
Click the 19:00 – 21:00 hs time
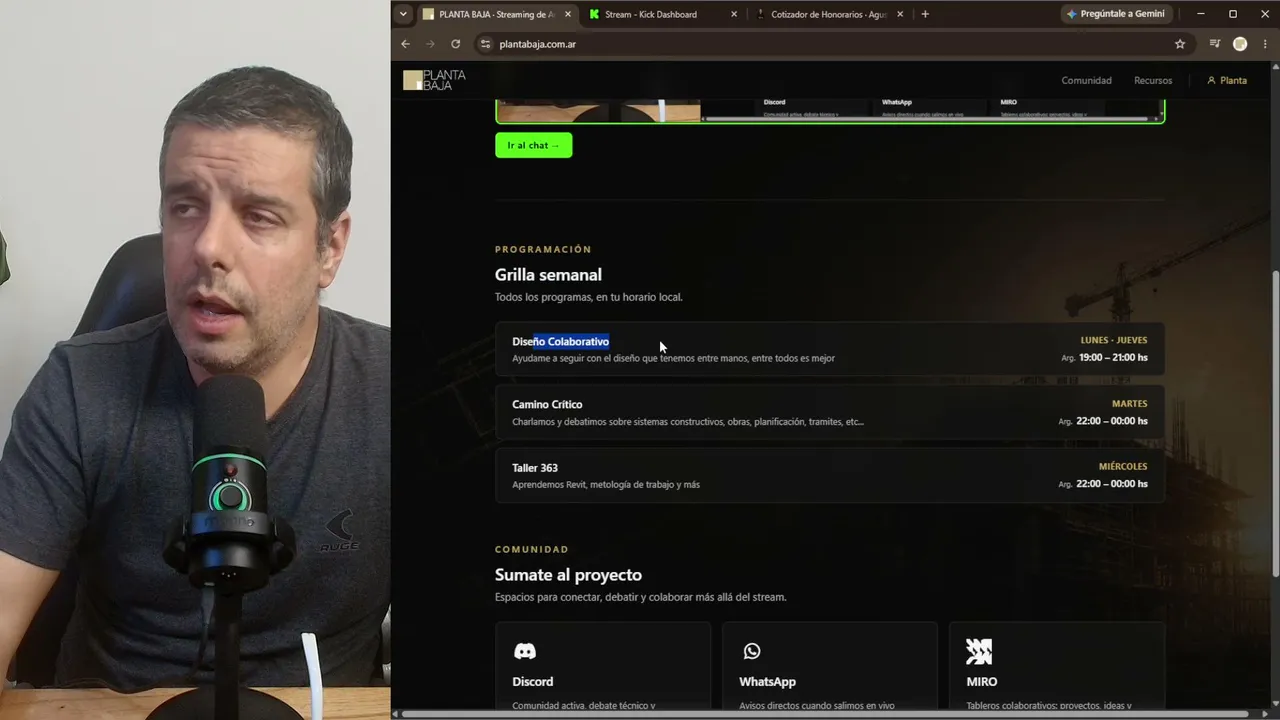tap(1113, 357)
